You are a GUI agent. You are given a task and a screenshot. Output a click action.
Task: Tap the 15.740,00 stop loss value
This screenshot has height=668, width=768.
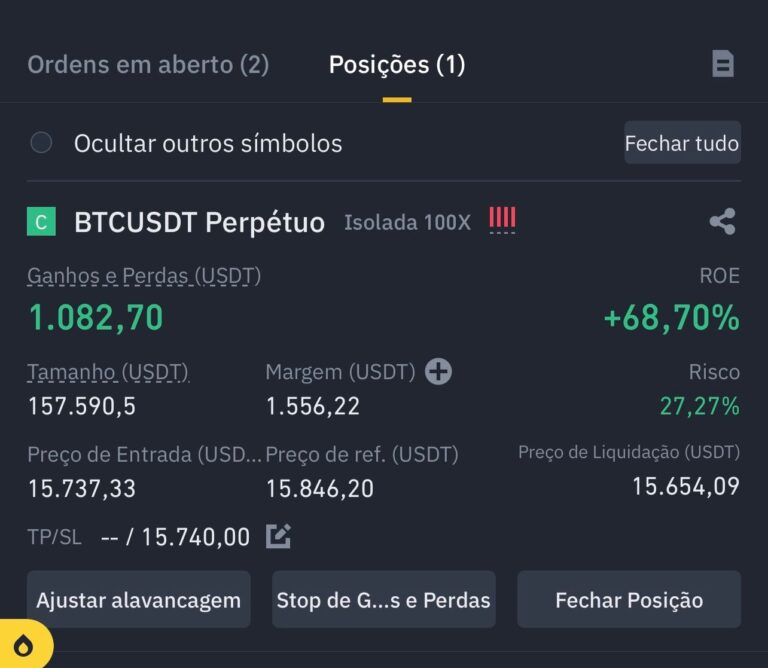click(196, 537)
